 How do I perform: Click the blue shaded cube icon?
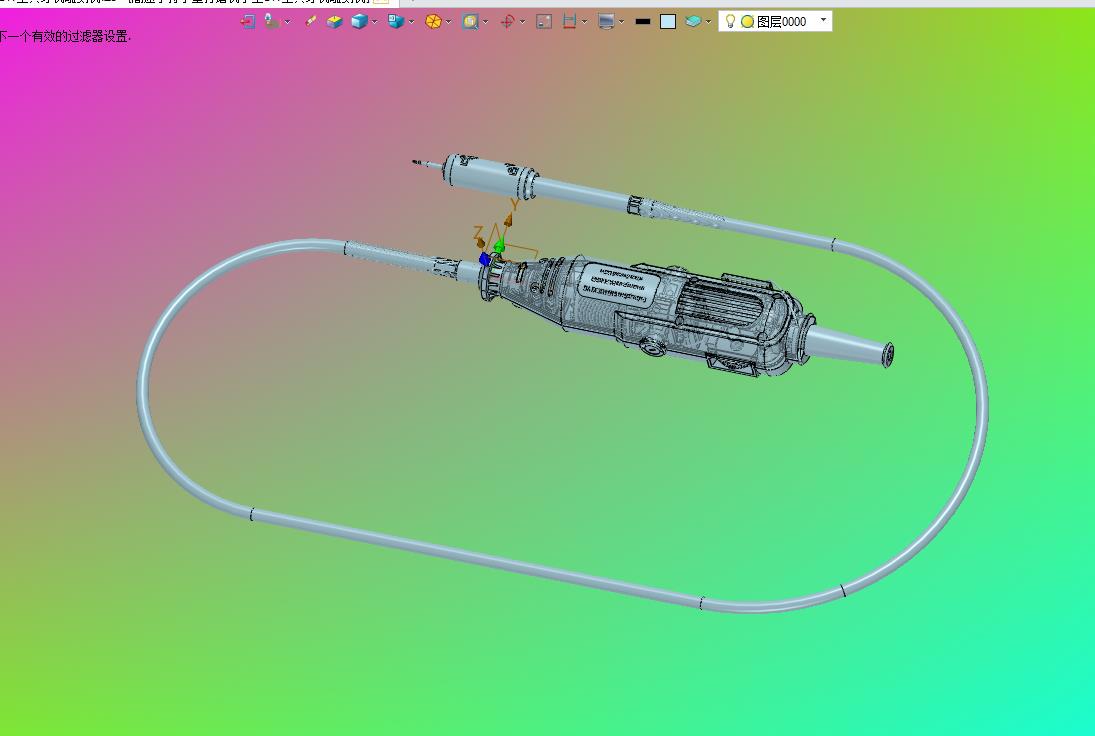click(x=359, y=22)
